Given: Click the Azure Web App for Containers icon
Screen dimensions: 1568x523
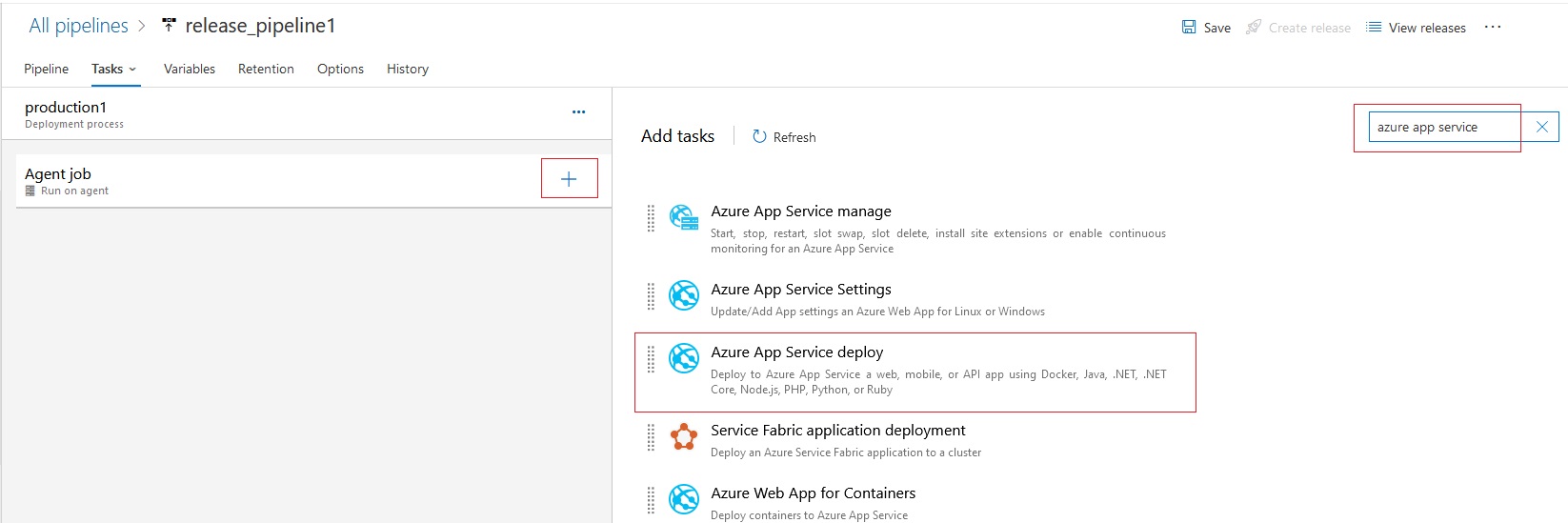Looking at the screenshot, I should (x=684, y=499).
